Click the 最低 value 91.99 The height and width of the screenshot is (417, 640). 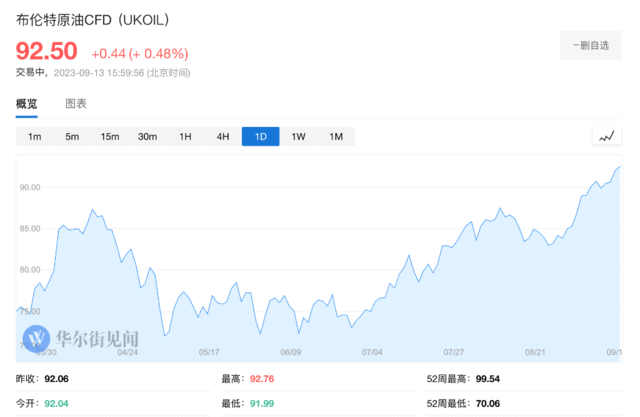click(262, 404)
